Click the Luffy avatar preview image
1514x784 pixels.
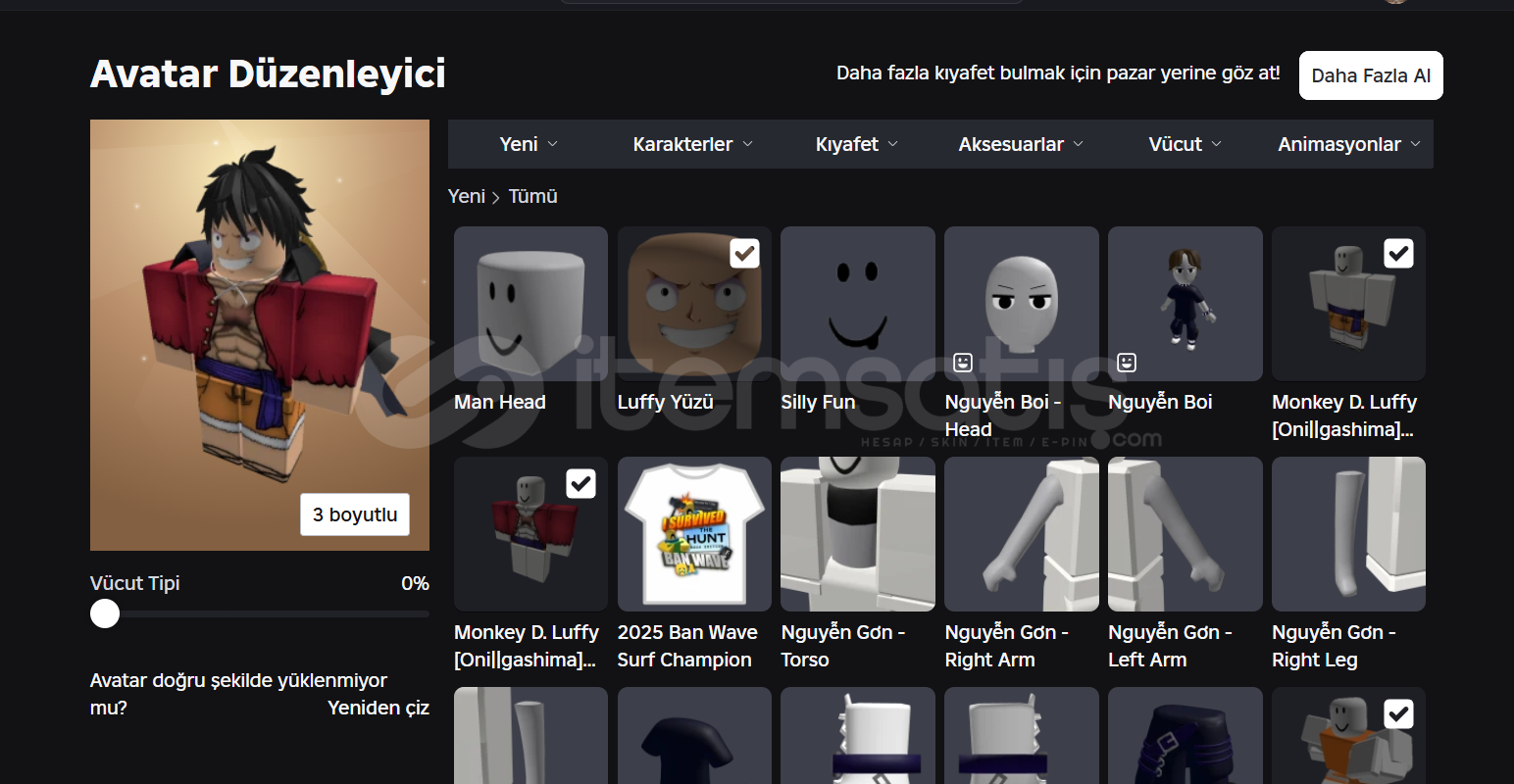[x=260, y=335]
